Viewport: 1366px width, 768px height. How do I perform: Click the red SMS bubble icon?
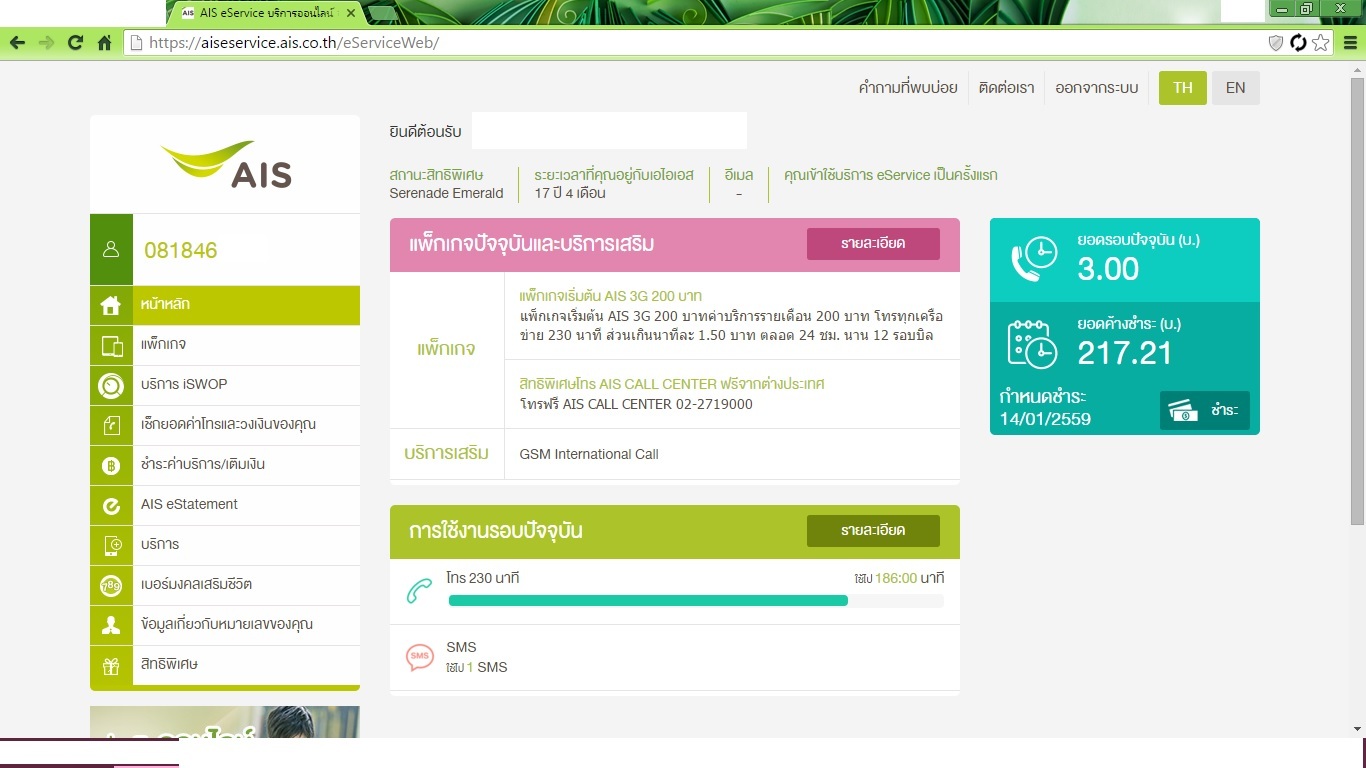coord(420,657)
